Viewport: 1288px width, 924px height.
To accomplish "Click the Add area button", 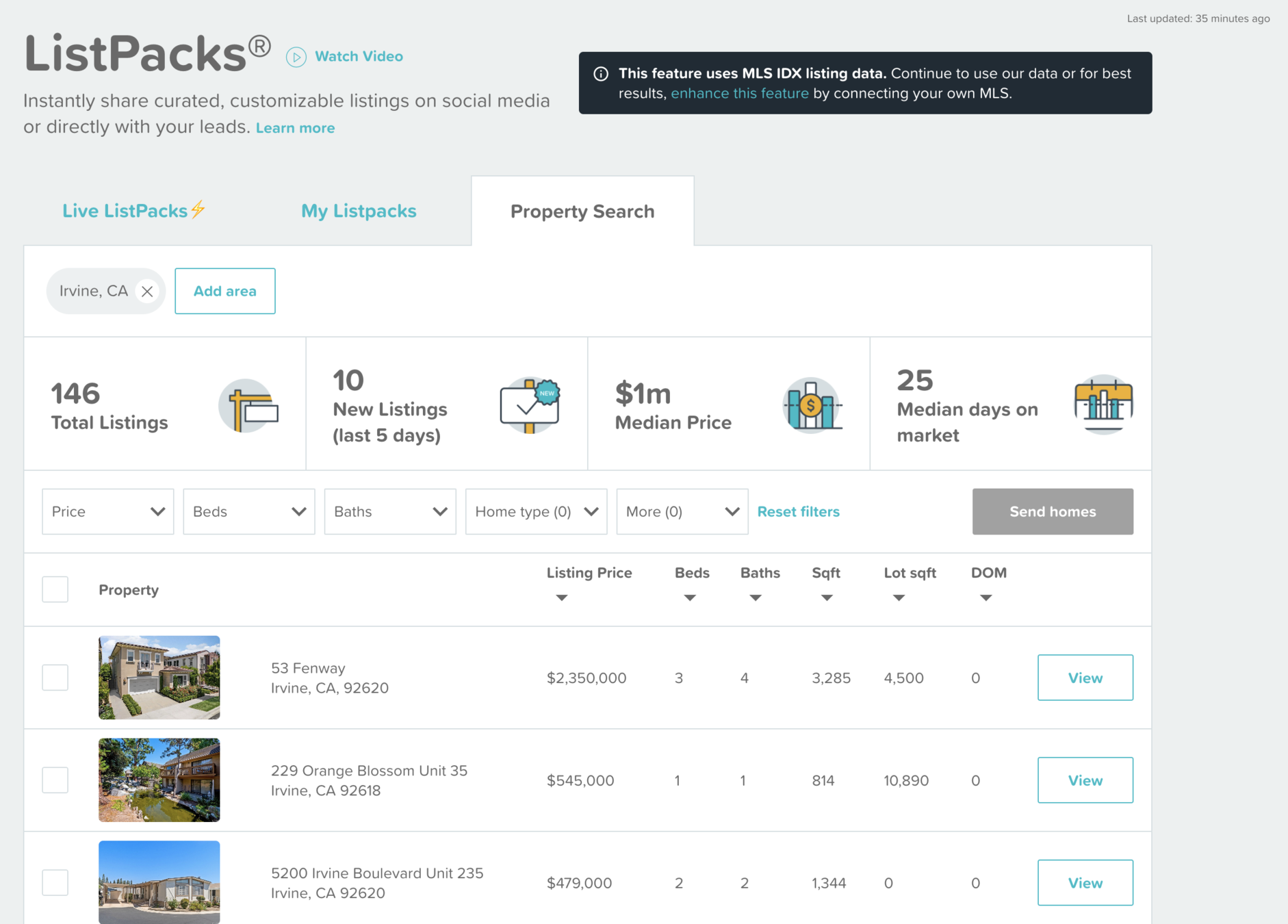I will click(x=225, y=291).
